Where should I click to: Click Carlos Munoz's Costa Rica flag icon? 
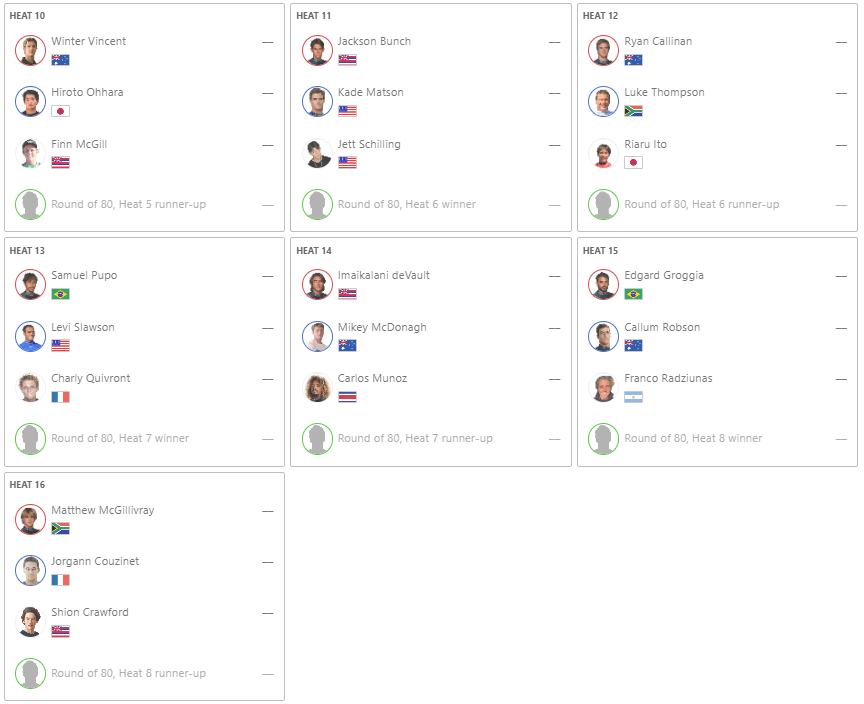coord(347,397)
